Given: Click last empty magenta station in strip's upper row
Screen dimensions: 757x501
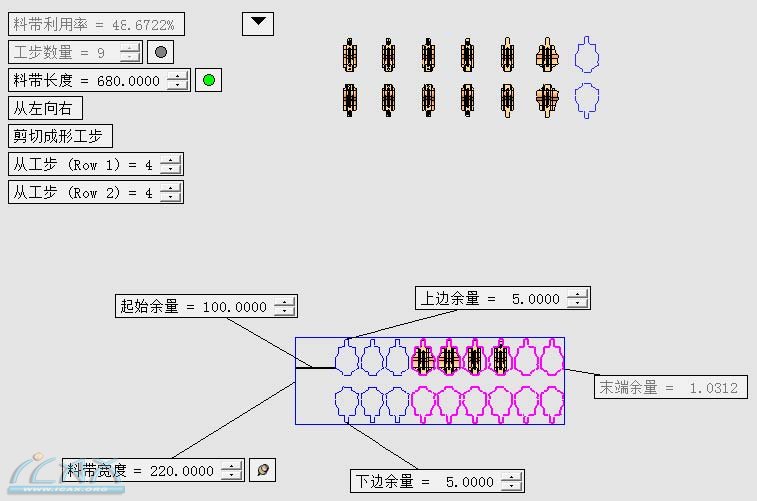Looking at the screenshot, I should pyautogui.click(x=552, y=357).
